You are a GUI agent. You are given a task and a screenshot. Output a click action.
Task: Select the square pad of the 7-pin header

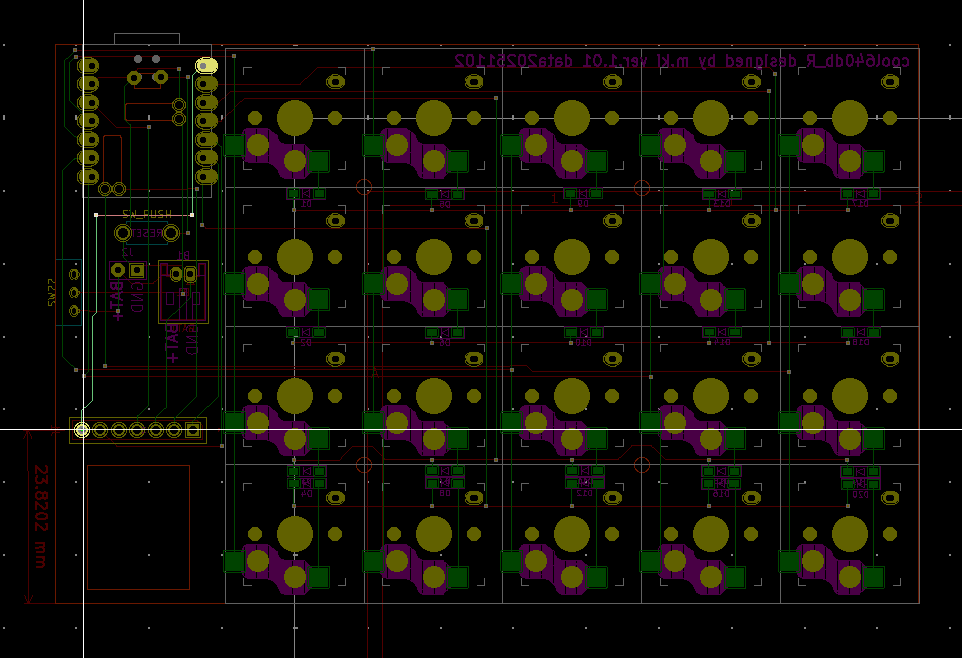pos(193,430)
